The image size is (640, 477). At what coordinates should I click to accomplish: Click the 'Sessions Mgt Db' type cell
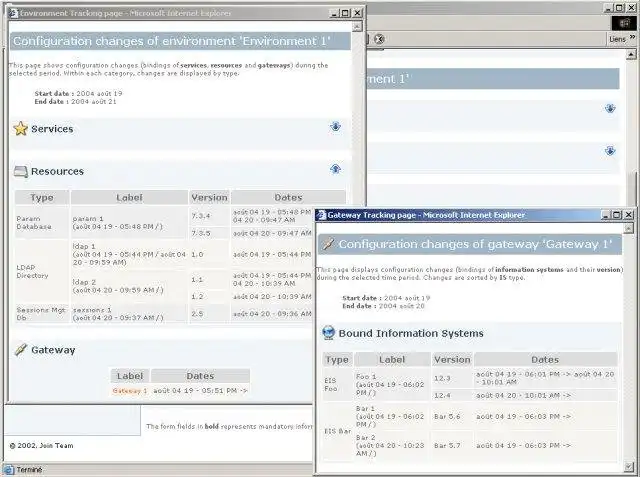coord(42,314)
